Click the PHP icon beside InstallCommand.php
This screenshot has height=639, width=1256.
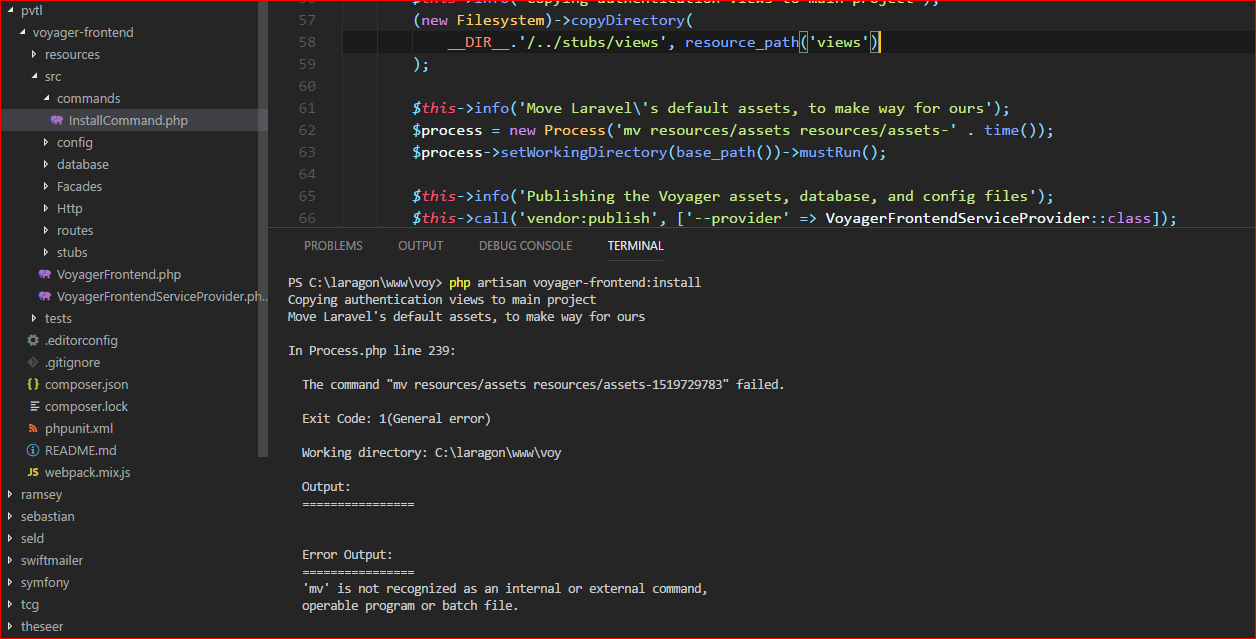[57, 120]
